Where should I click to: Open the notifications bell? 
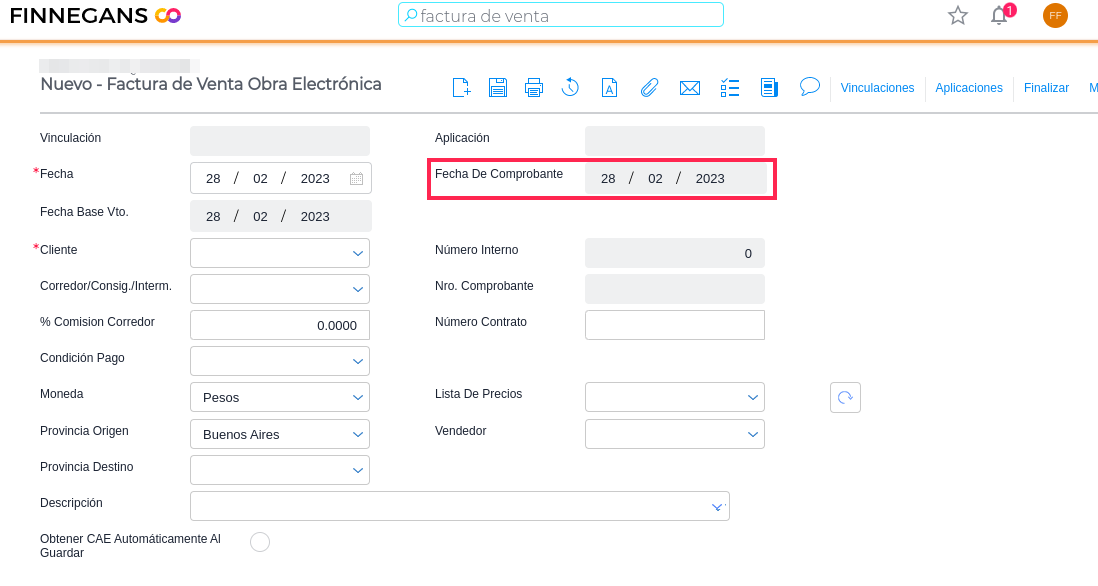point(999,15)
